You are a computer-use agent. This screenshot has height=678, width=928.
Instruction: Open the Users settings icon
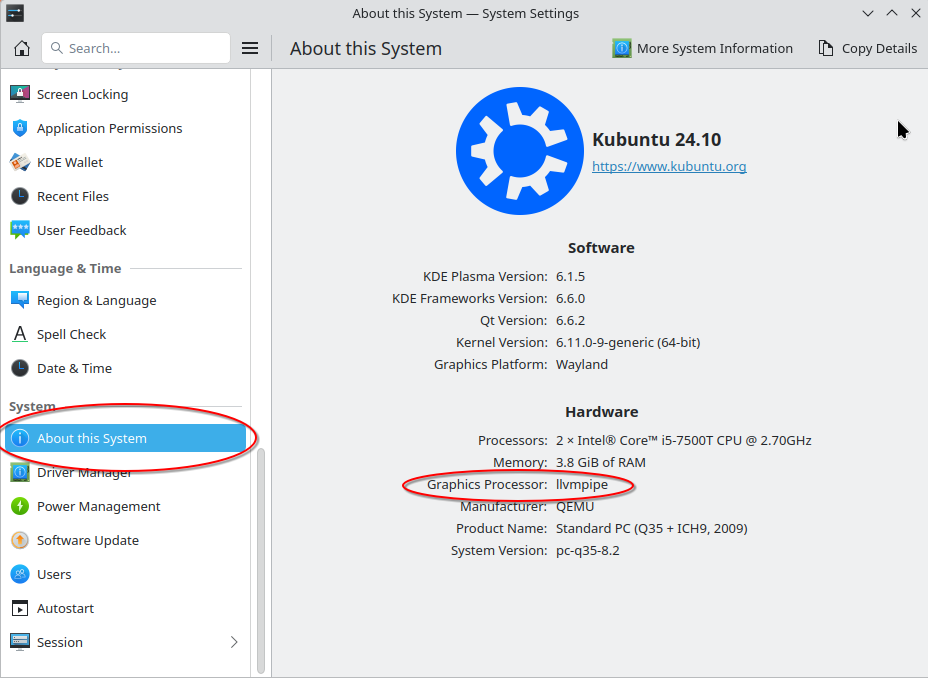coord(20,574)
